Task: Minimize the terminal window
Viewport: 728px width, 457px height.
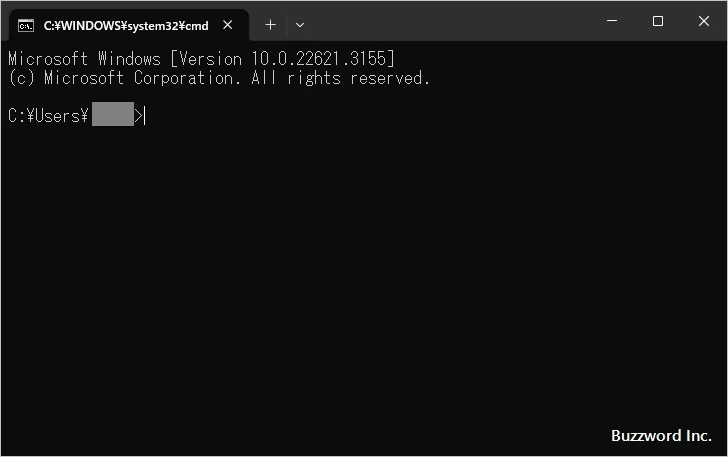Action: point(613,22)
